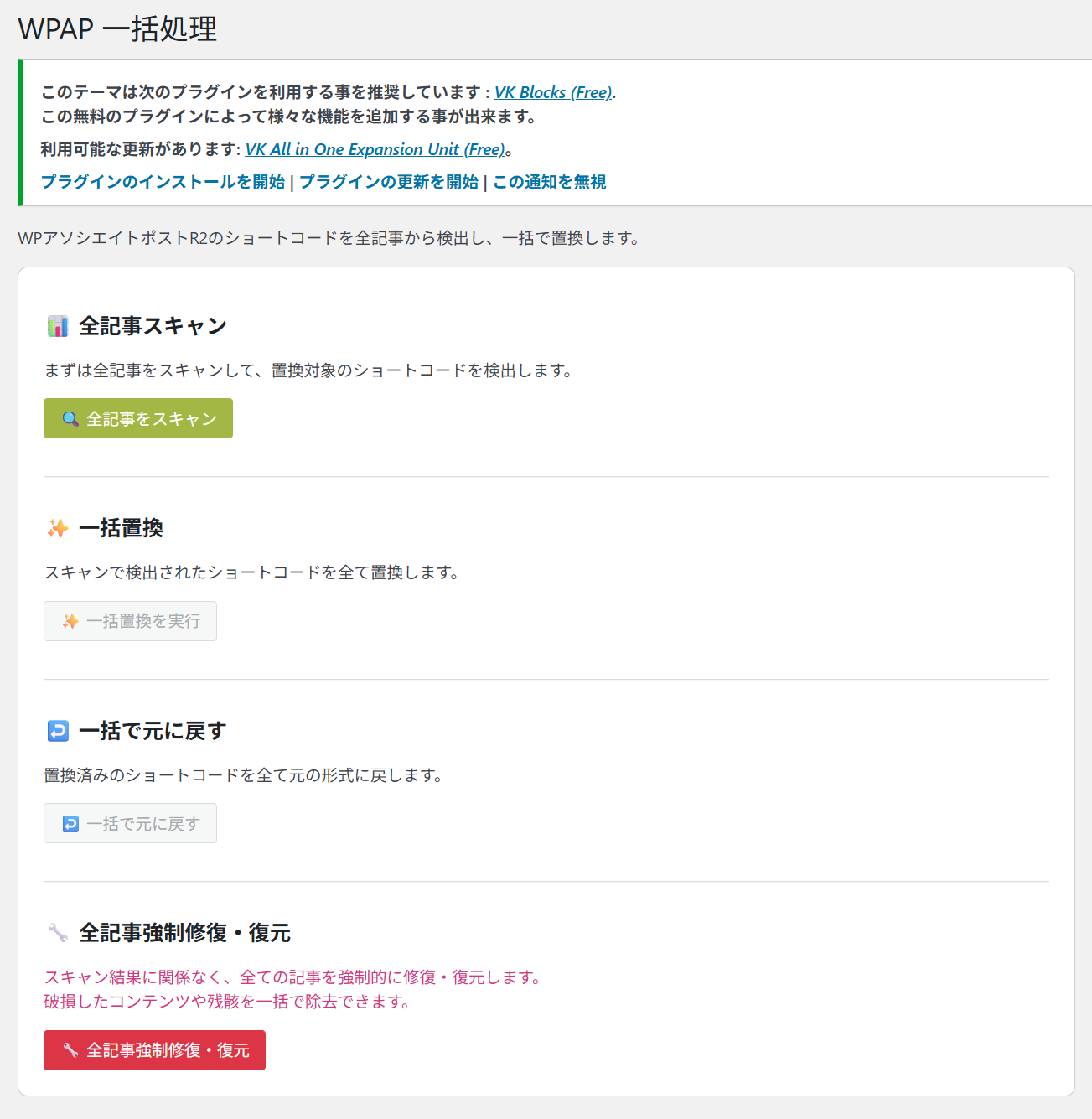
Task: Click the wrench icon inside the red repair button
Action: pyautogui.click(x=70, y=1050)
